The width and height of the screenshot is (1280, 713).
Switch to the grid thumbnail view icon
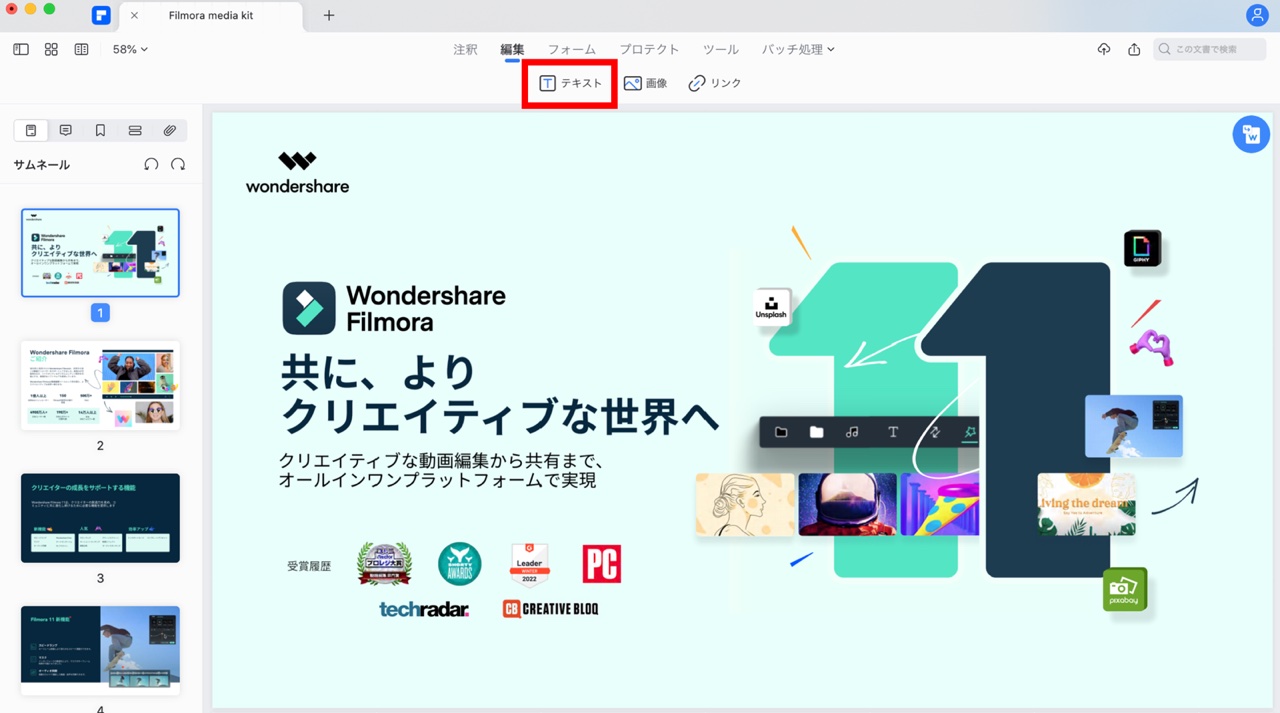click(51, 49)
